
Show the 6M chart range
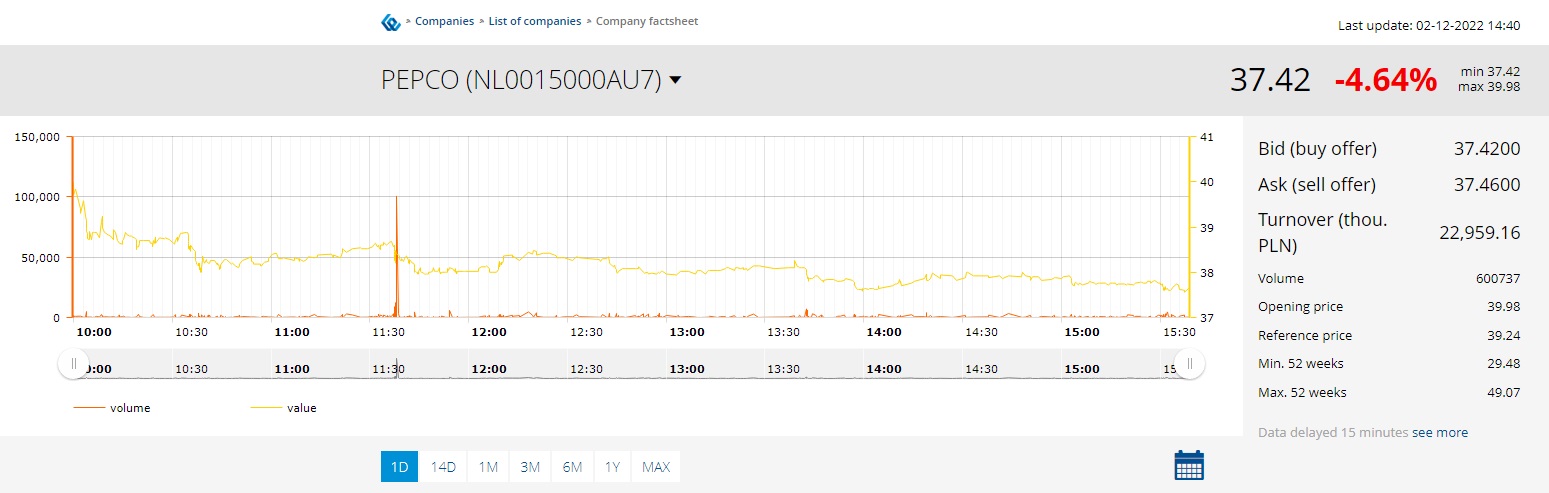[572, 466]
